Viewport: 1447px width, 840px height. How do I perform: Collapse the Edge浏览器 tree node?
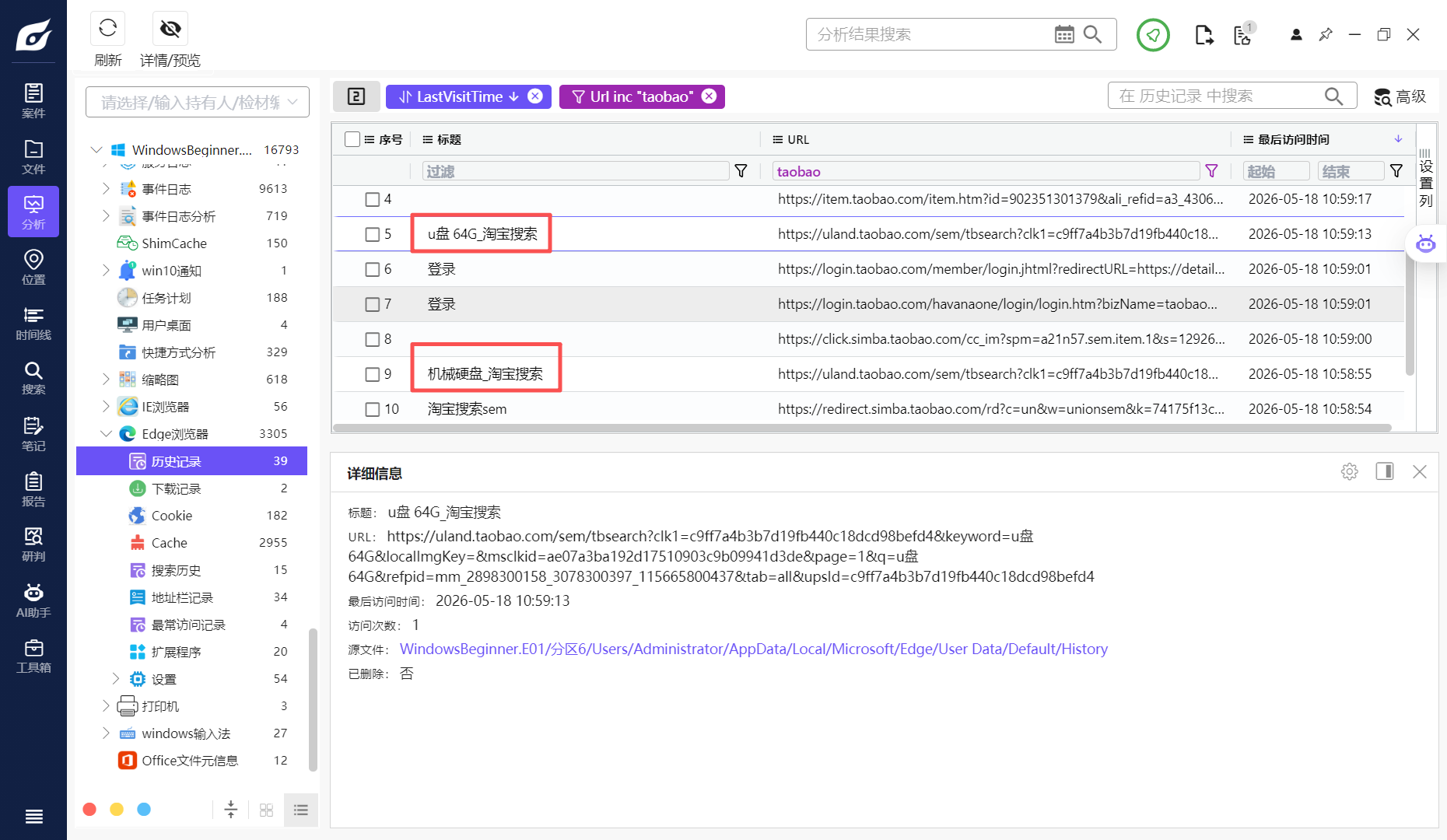point(106,433)
